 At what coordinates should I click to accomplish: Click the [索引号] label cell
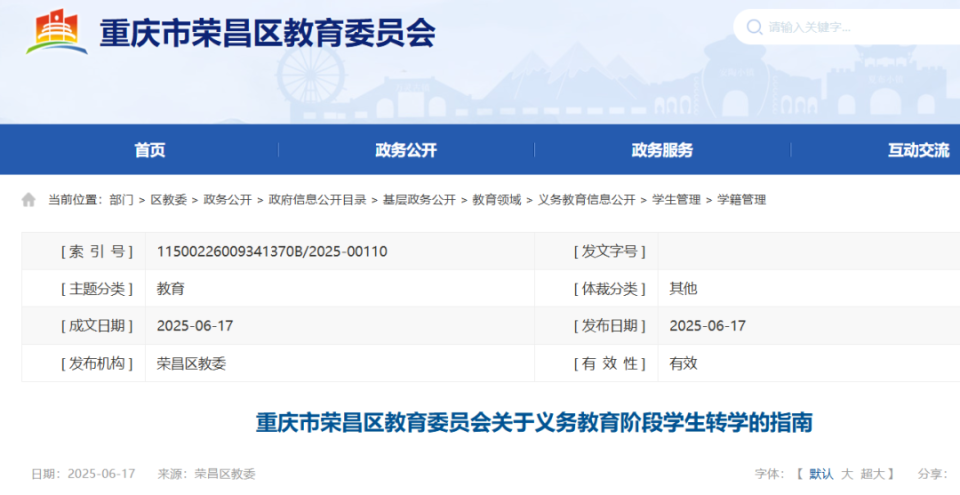coord(84,251)
